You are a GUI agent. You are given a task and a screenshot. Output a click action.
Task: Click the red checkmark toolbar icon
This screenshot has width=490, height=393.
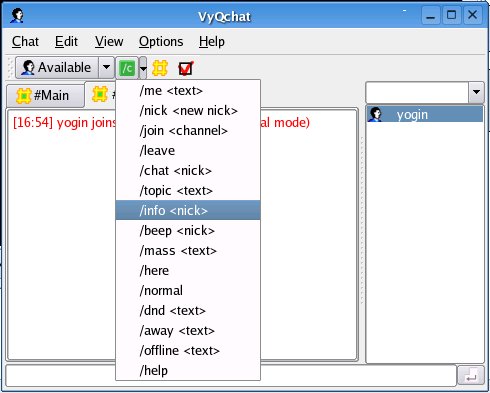click(x=185, y=68)
